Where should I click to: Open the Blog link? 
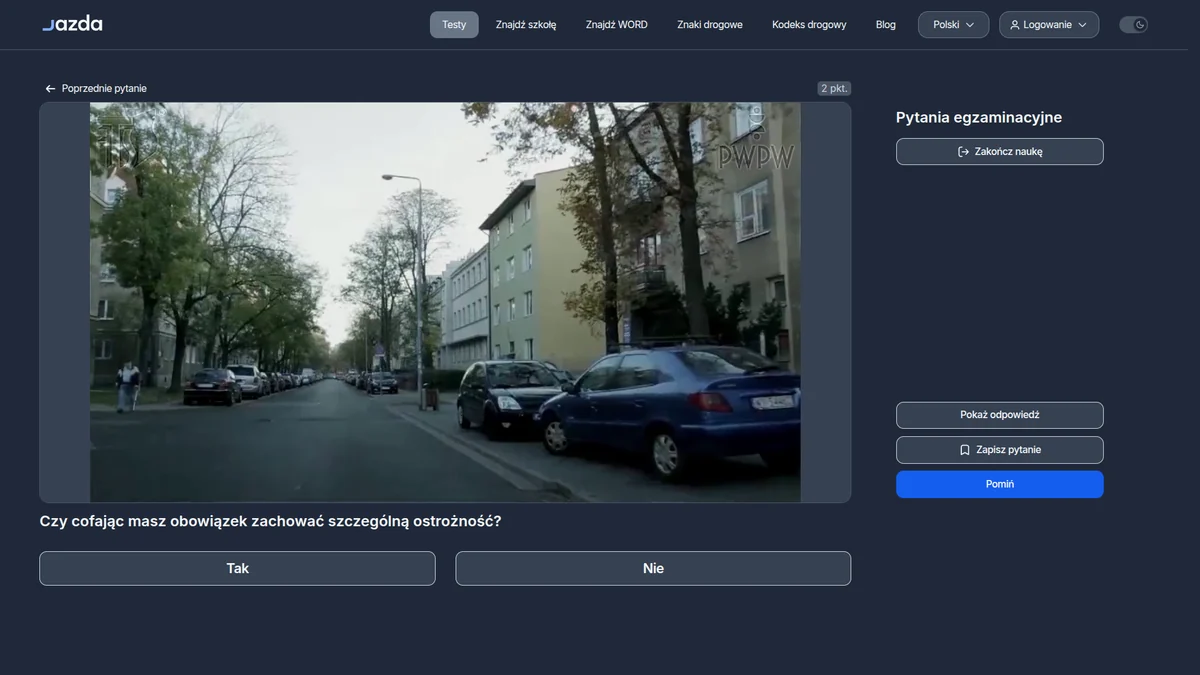886,25
